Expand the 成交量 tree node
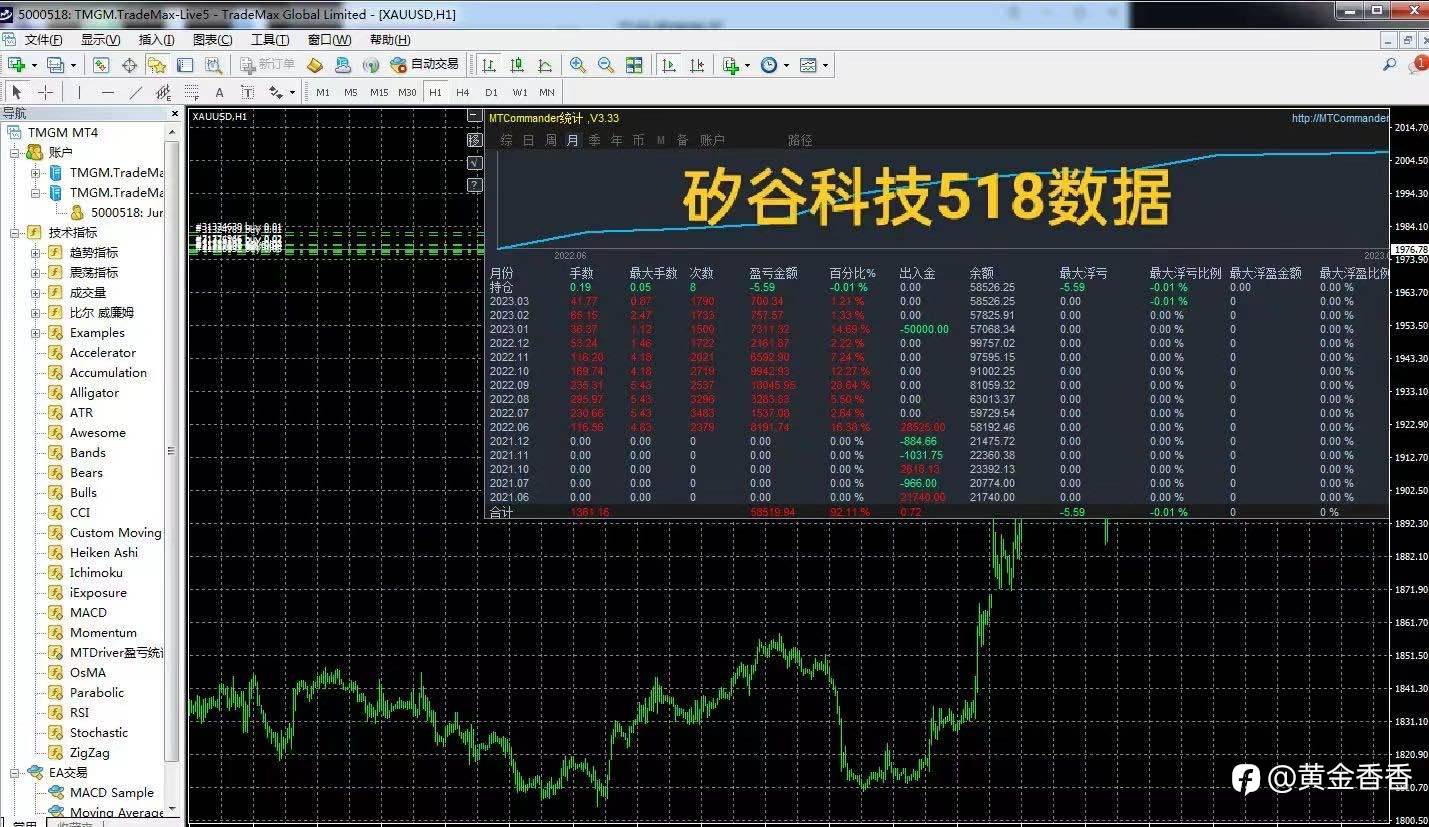 pos(36,292)
